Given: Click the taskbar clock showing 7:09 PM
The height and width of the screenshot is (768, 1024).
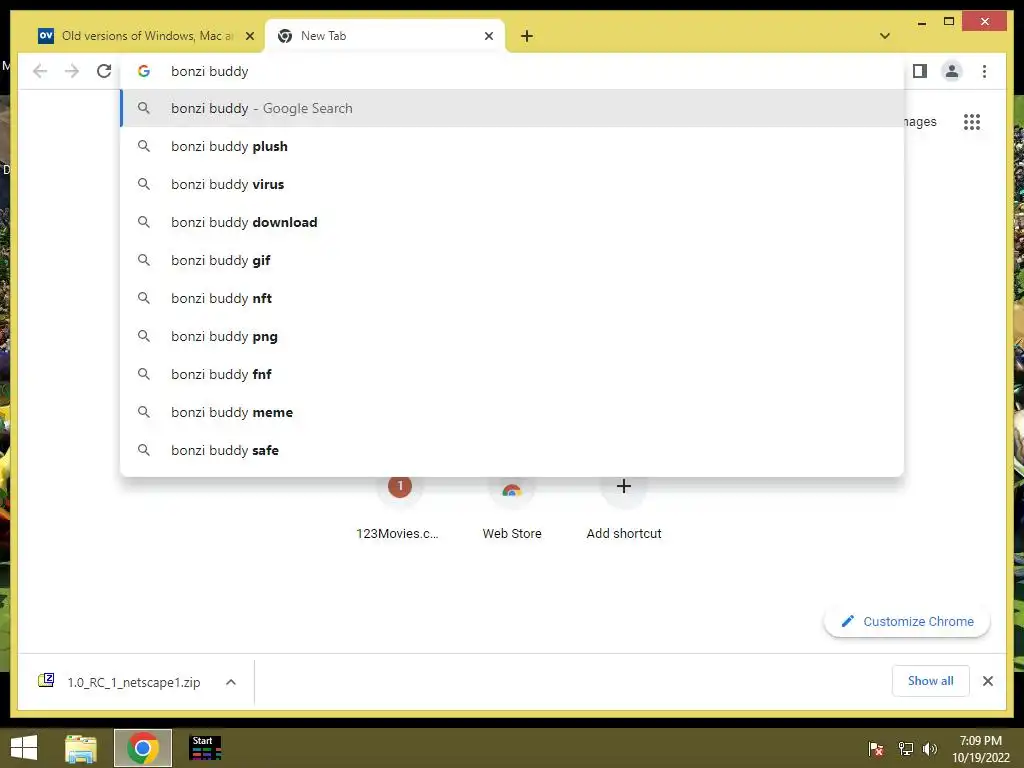Looking at the screenshot, I should (x=980, y=749).
